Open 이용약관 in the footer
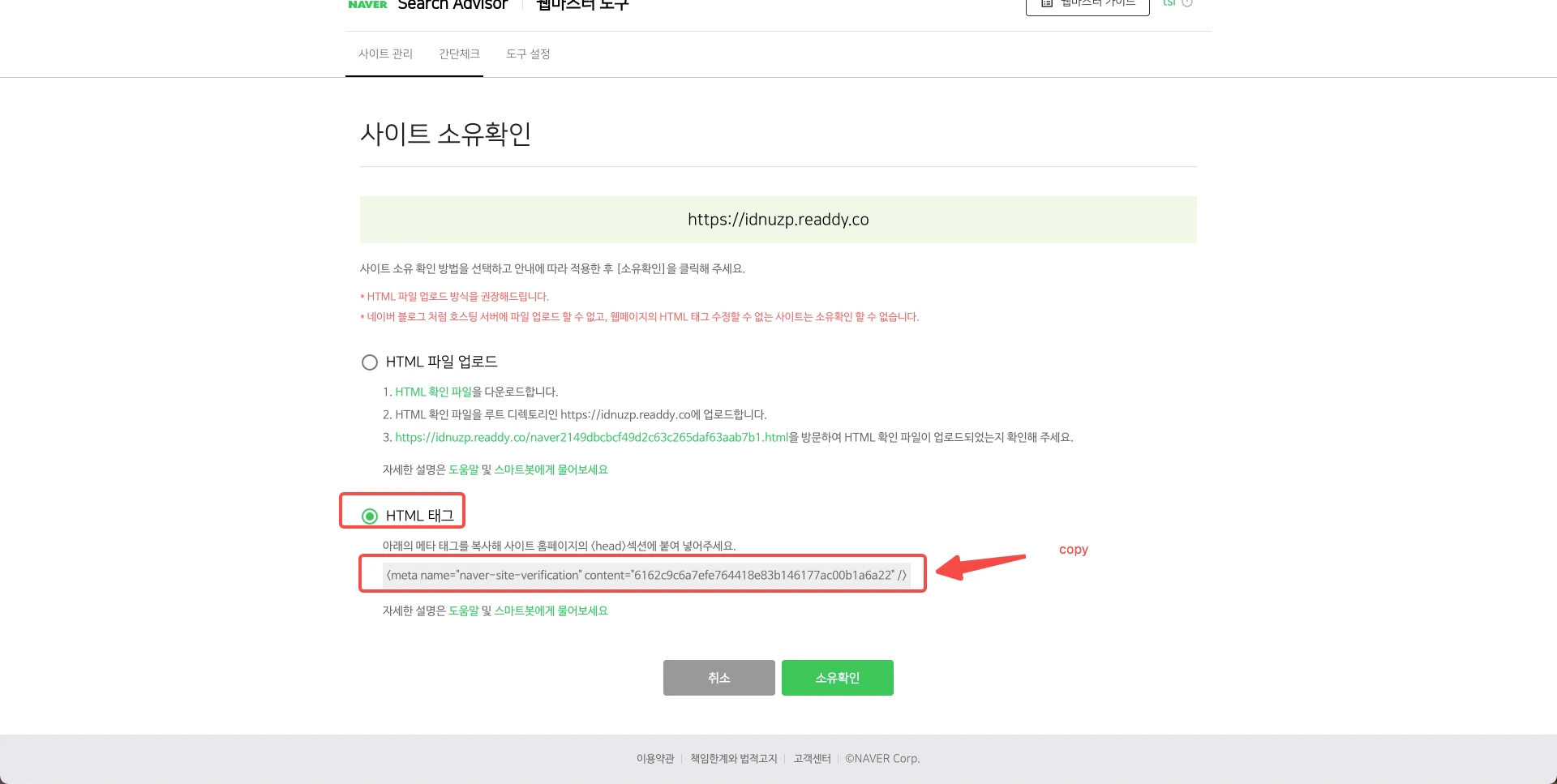The height and width of the screenshot is (784, 1557). pos(655,759)
